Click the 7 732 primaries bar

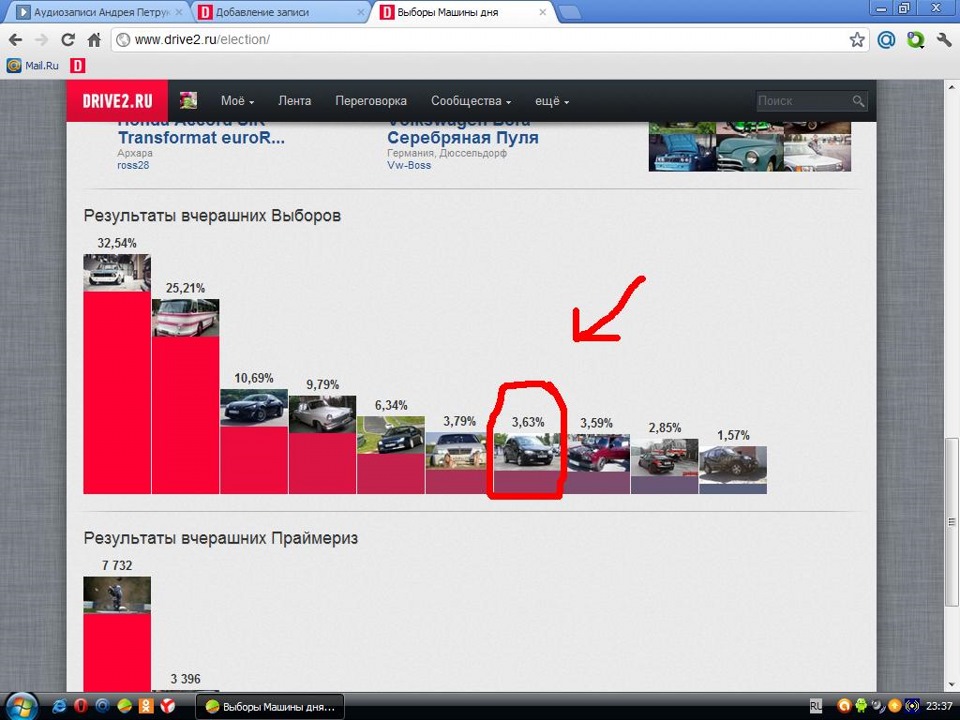117,653
